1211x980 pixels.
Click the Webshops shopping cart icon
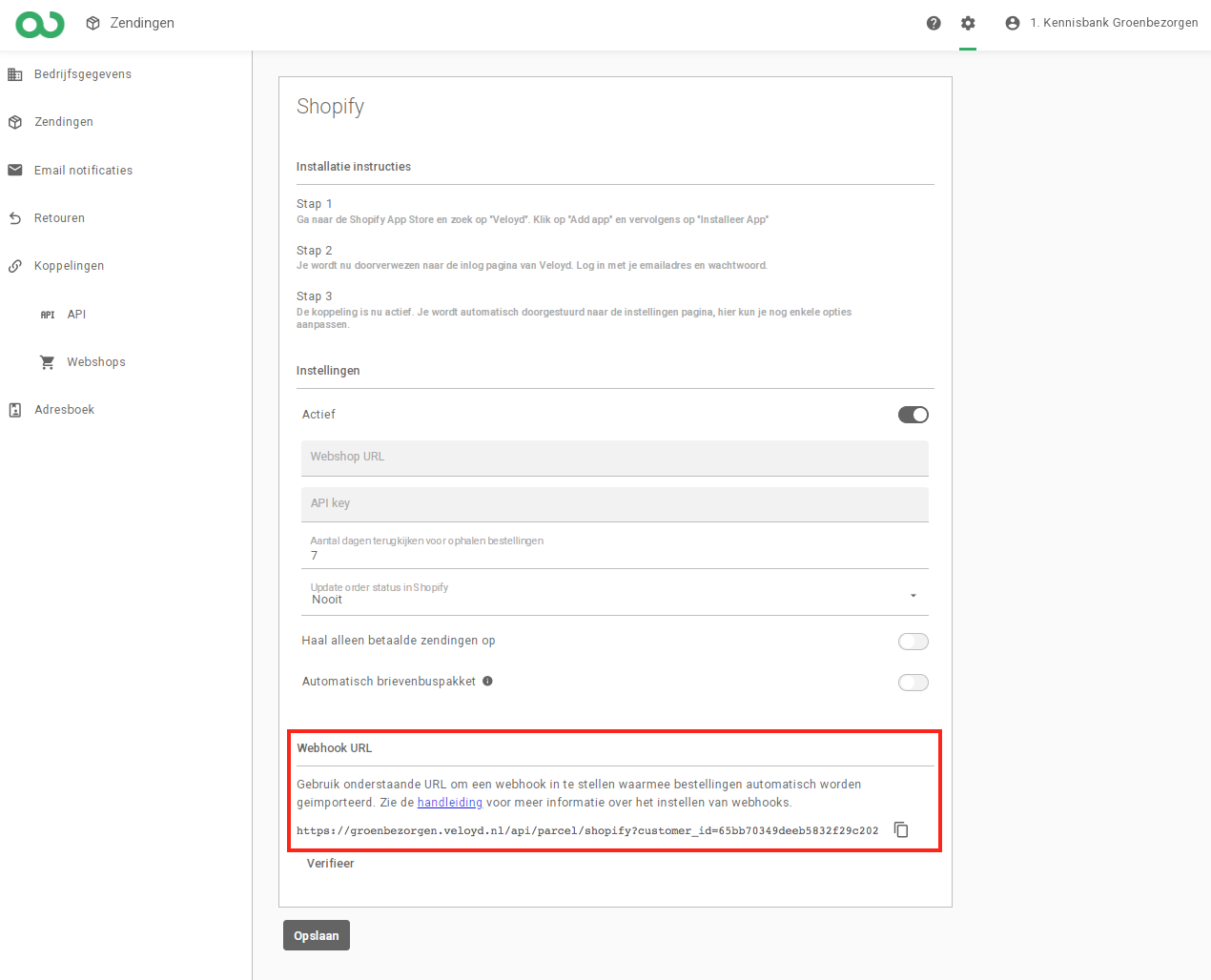coord(47,362)
